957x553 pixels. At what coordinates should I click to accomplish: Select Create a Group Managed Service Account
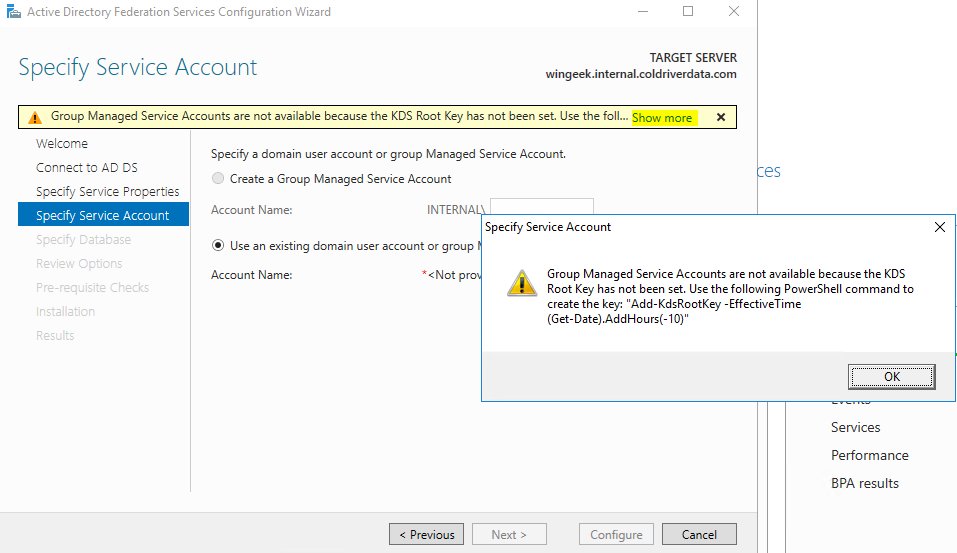(x=218, y=179)
